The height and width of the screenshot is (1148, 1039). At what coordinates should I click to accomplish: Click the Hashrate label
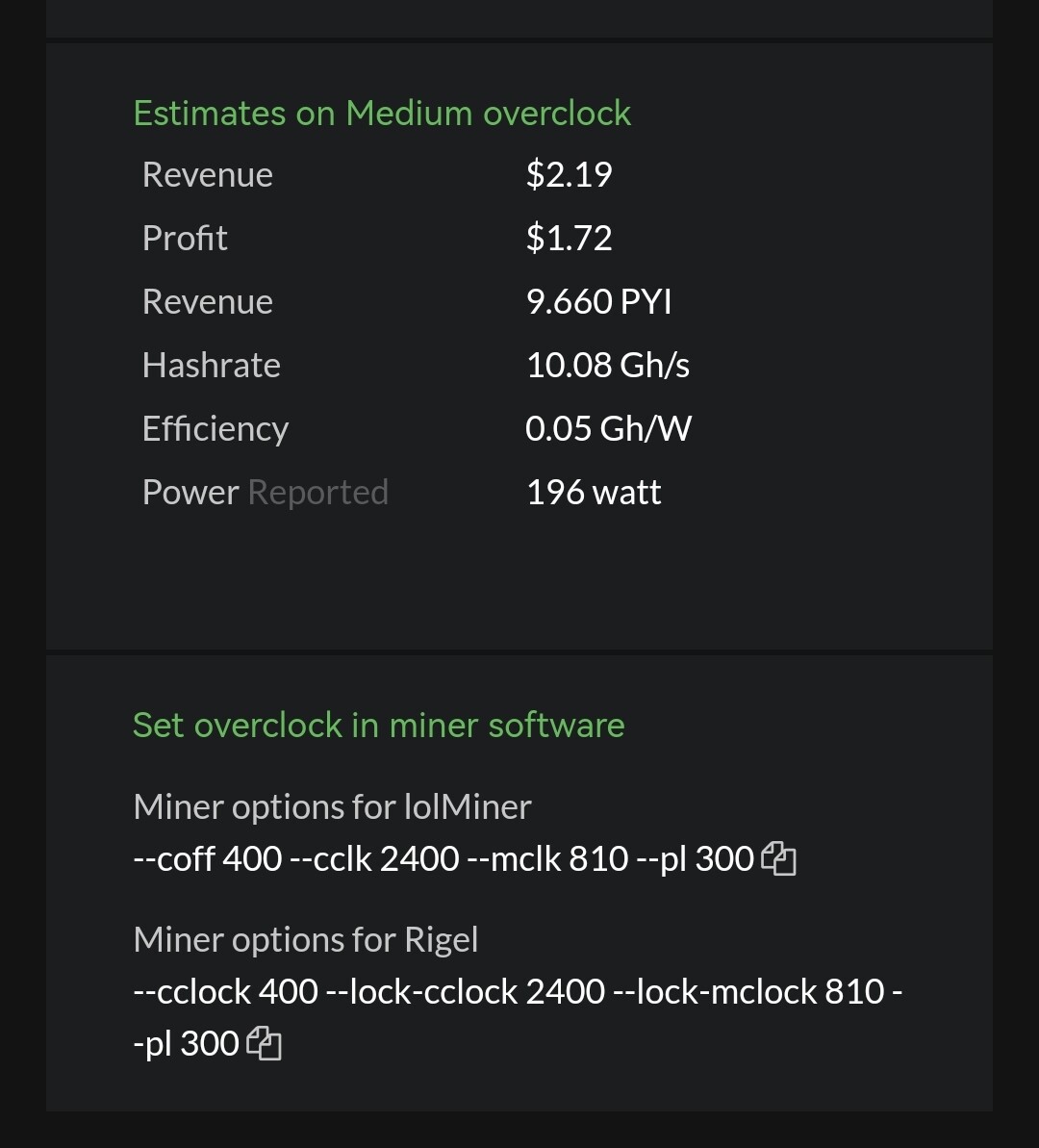pos(211,365)
